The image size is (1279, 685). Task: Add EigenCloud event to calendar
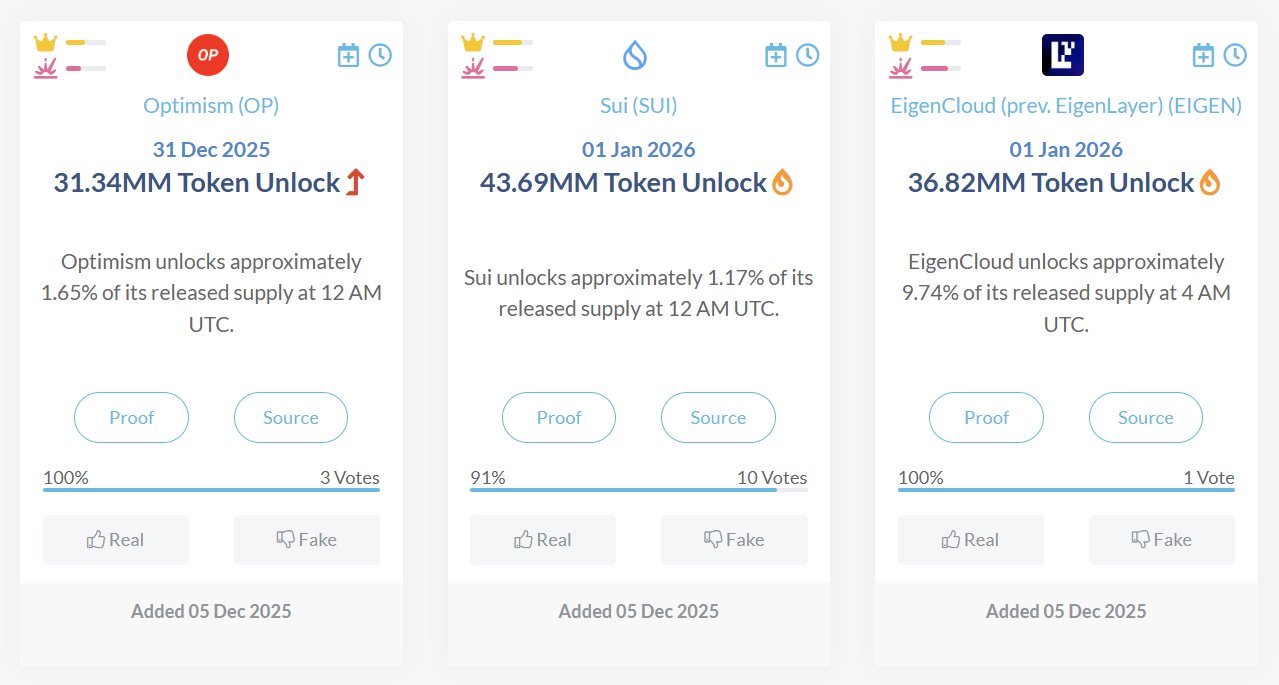(x=1203, y=55)
